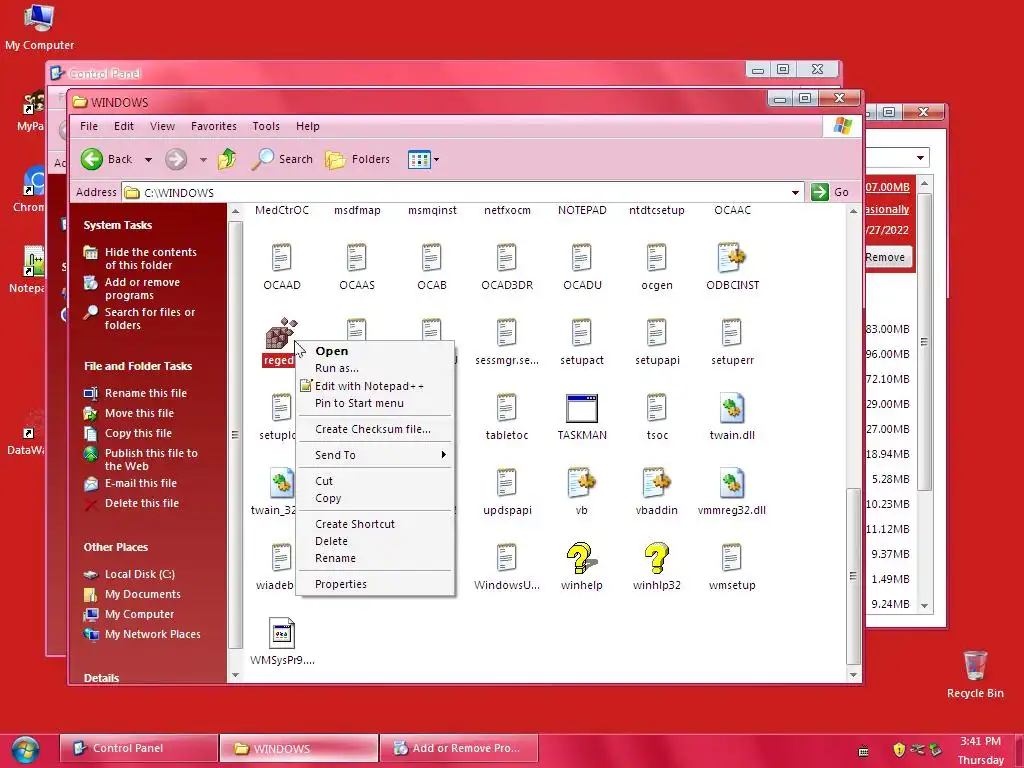Screen dimensions: 1024x768
Task: Select Edit with Notepad++ menu entry
Action: click(375, 385)
